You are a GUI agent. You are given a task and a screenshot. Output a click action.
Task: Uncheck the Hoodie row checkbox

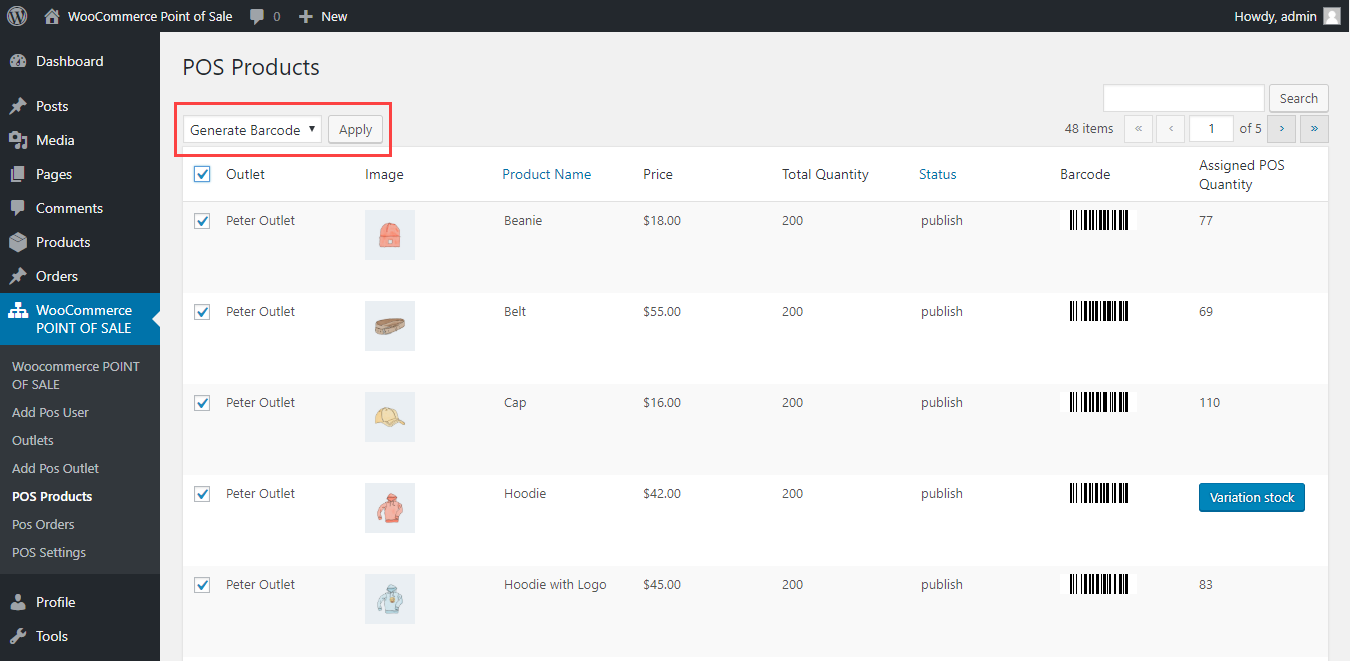point(202,494)
